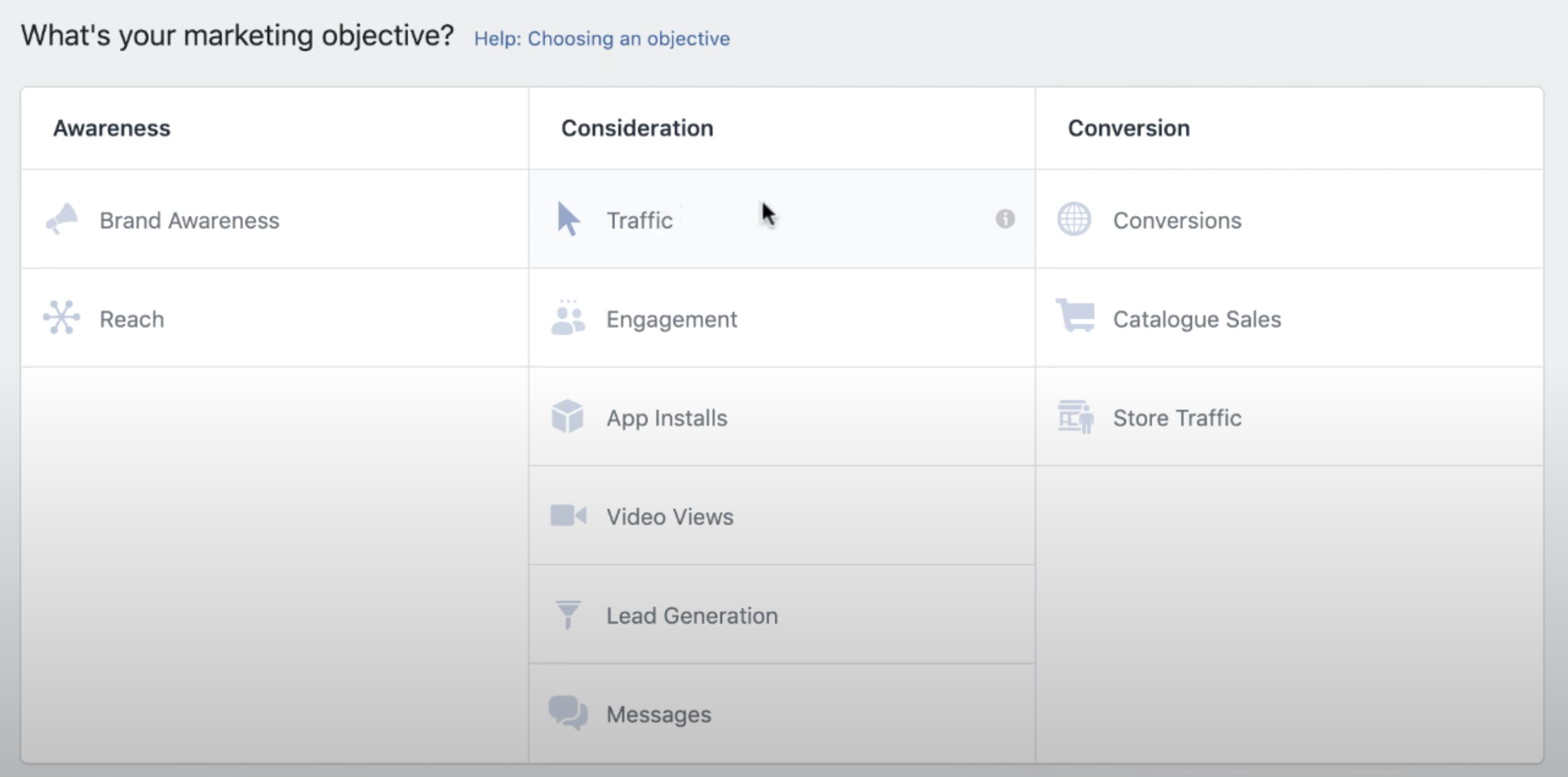Click the Catalogue Sales cart icon

pos(1075,317)
